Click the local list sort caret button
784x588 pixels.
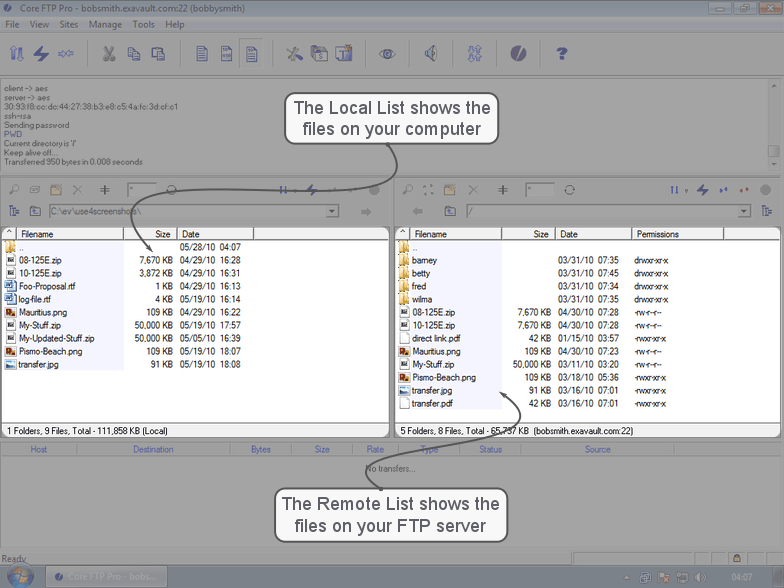9,234
